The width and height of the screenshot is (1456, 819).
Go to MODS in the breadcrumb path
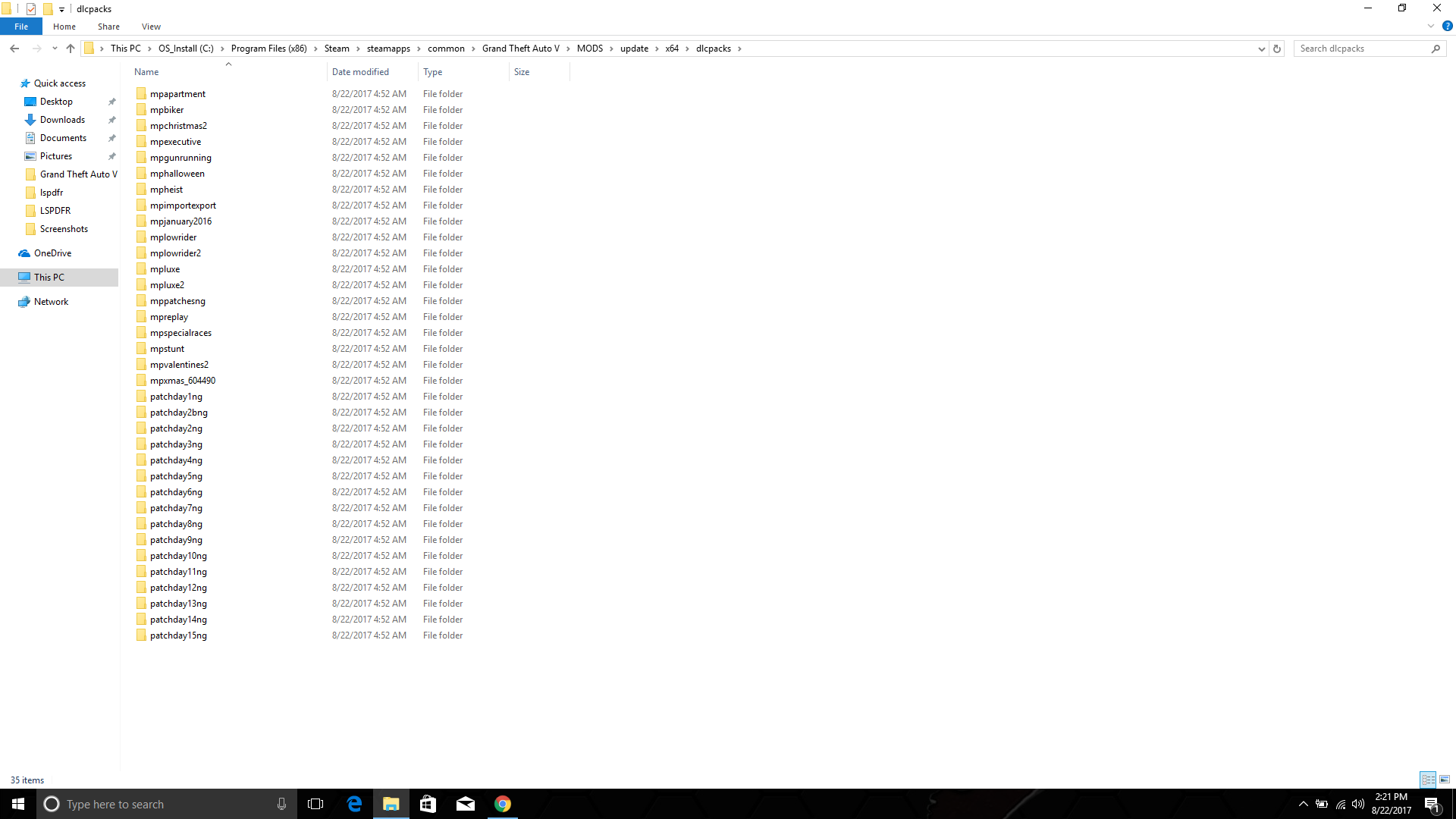pyautogui.click(x=589, y=49)
